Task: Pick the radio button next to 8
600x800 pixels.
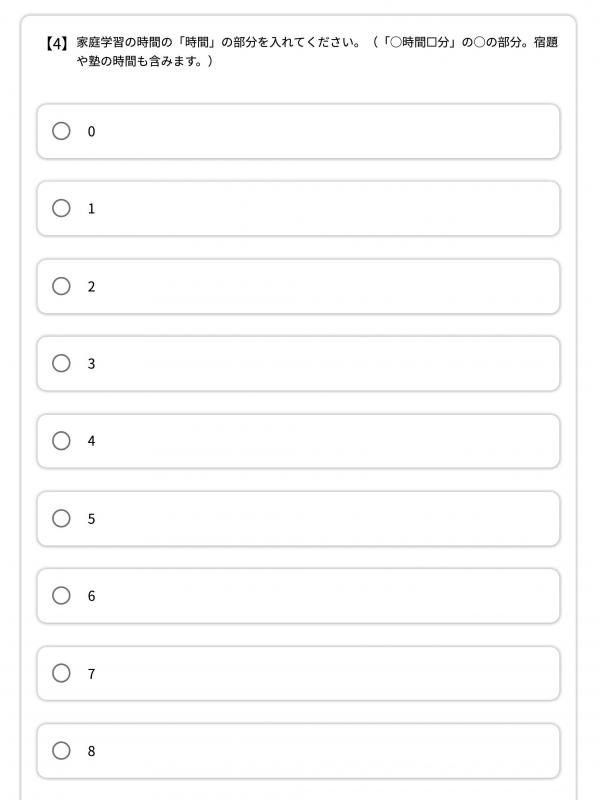Action: tap(61, 750)
